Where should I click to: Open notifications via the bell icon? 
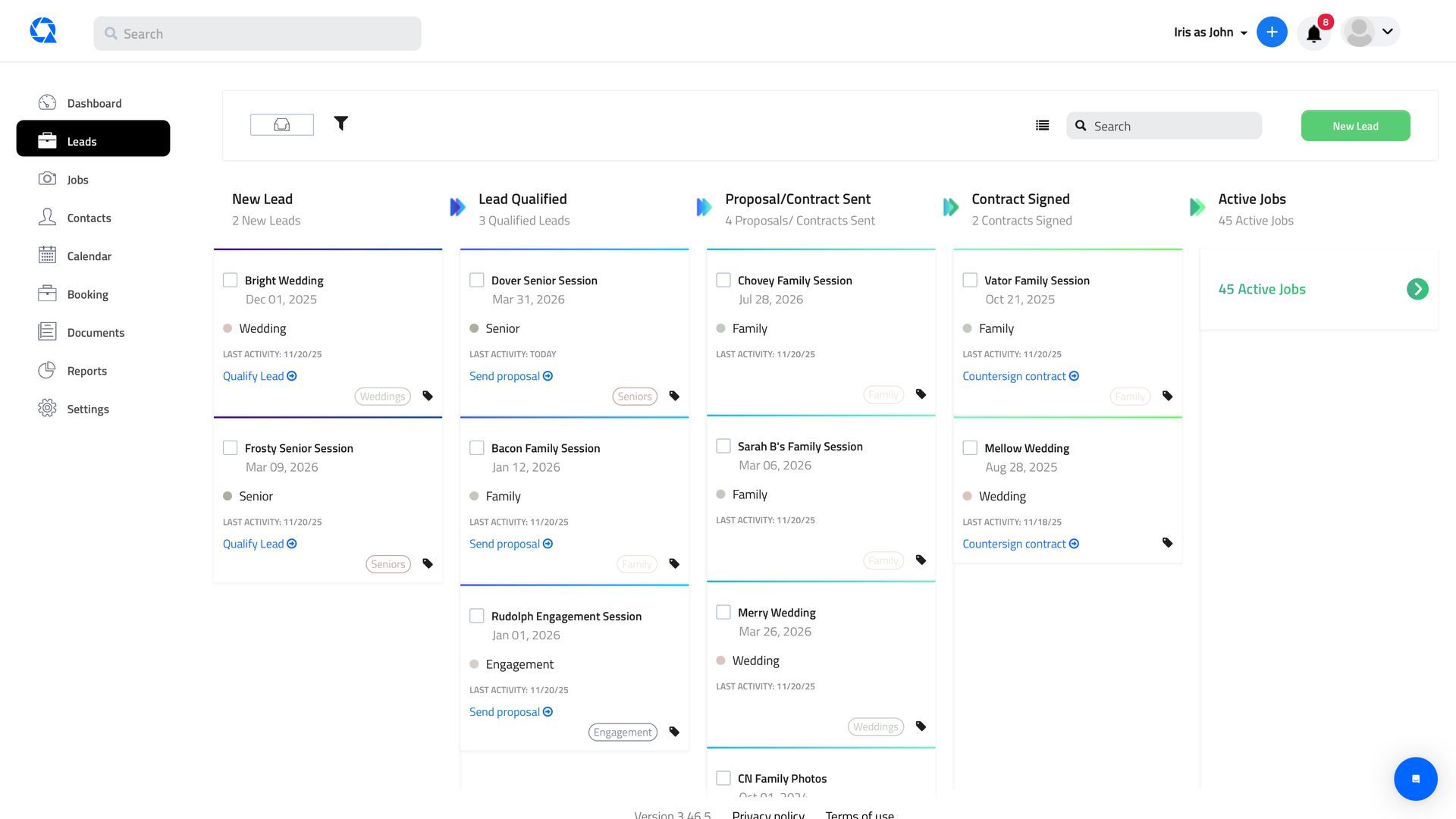pyautogui.click(x=1313, y=32)
